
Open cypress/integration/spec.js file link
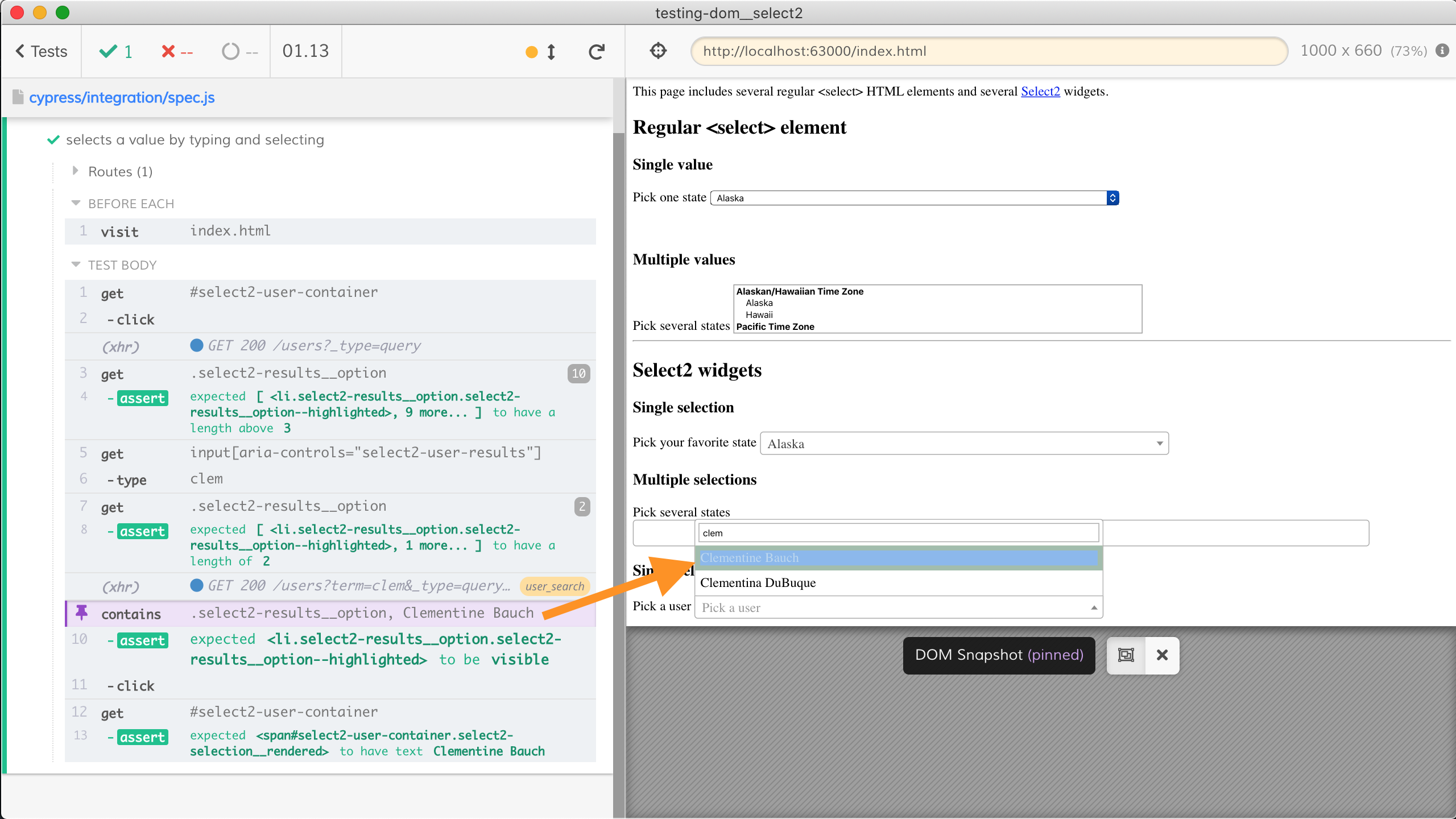coord(122,97)
